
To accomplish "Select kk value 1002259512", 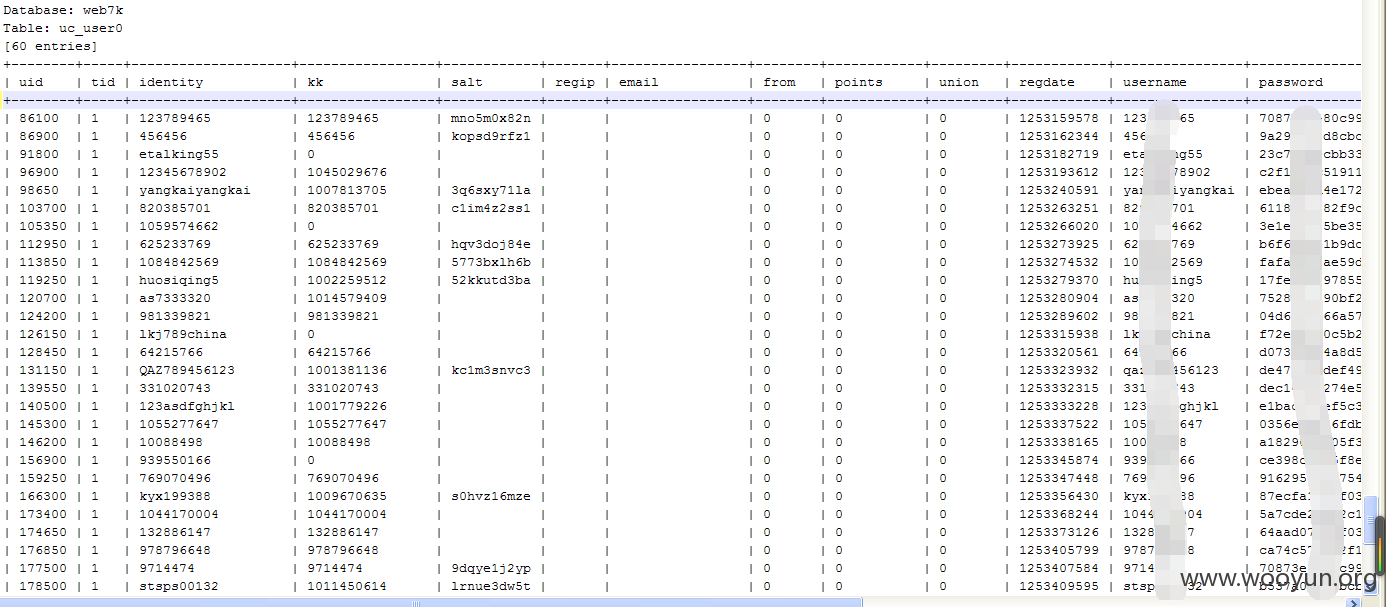I will (x=347, y=280).
